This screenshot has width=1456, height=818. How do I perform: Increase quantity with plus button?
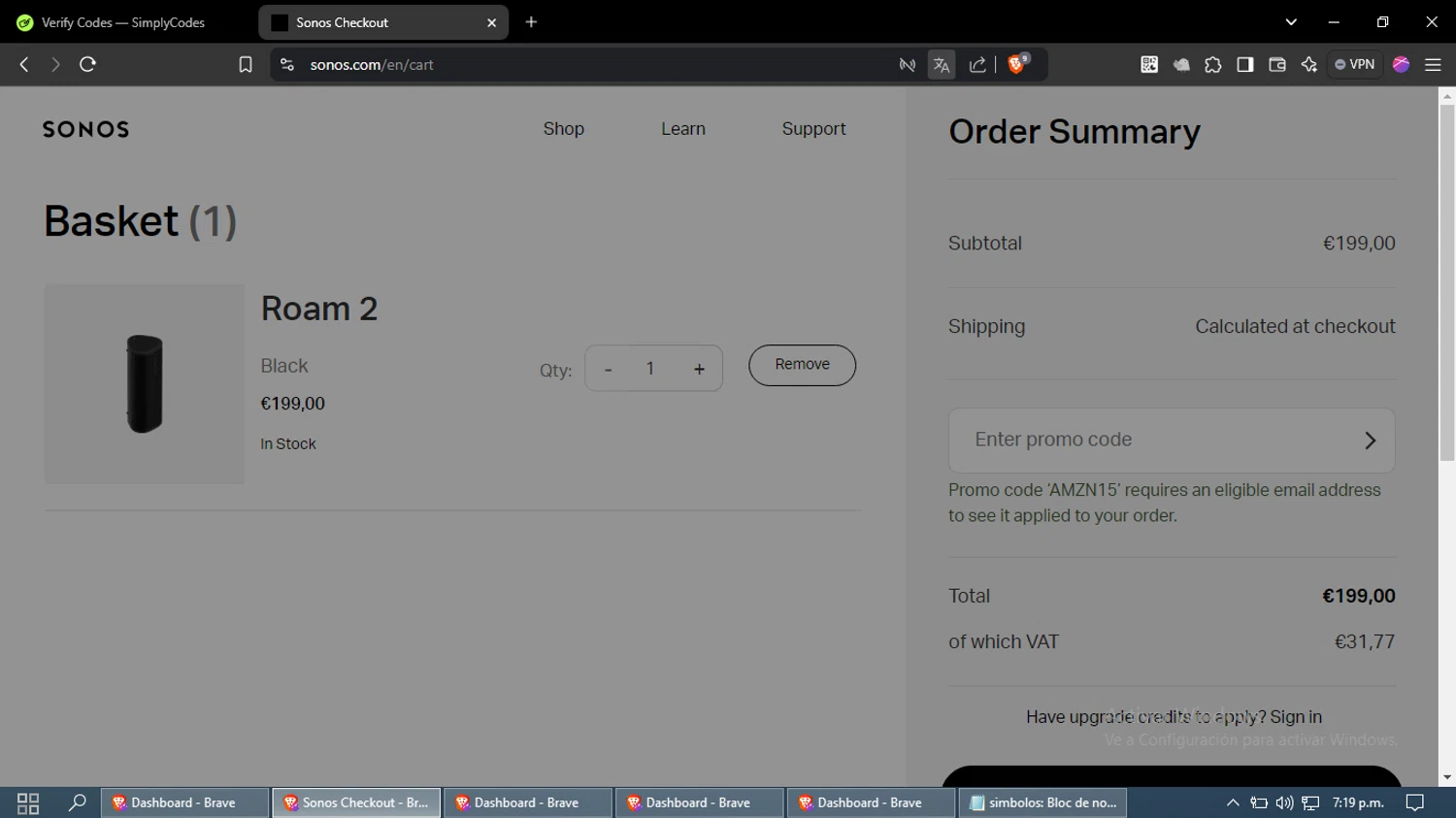click(x=699, y=369)
